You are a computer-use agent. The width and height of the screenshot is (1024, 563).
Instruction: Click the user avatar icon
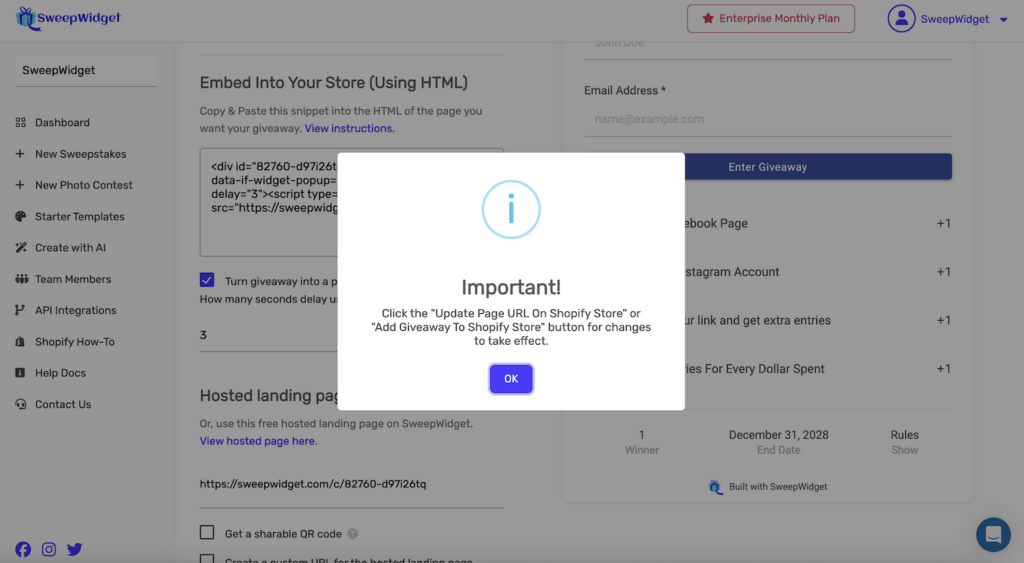pos(901,18)
